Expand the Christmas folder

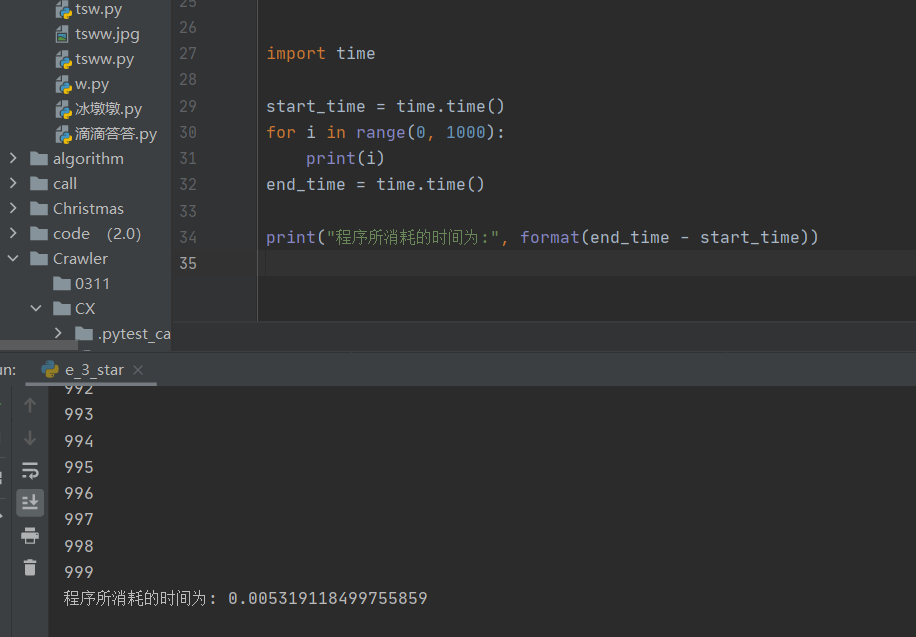13,209
